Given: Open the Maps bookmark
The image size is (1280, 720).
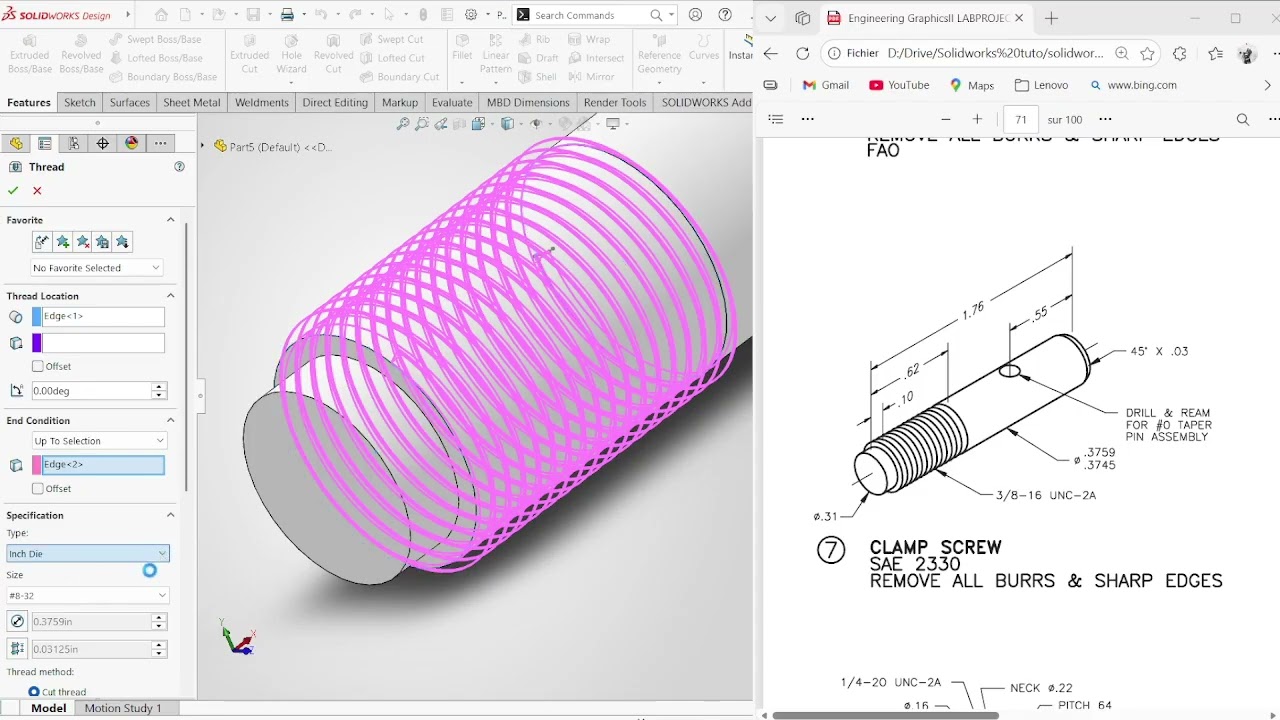Looking at the screenshot, I should 971,85.
